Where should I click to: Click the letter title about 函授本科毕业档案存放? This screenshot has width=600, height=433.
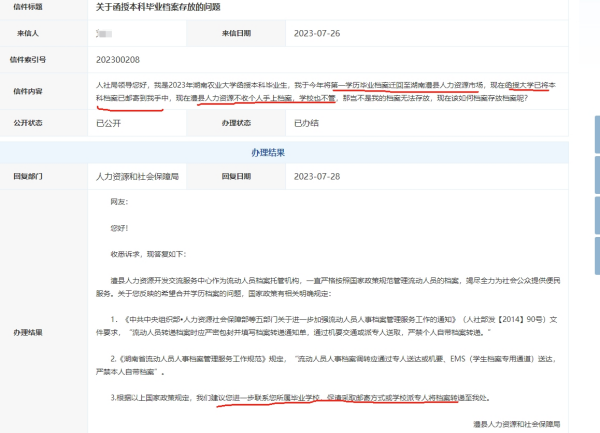pyautogui.click(x=158, y=7)
